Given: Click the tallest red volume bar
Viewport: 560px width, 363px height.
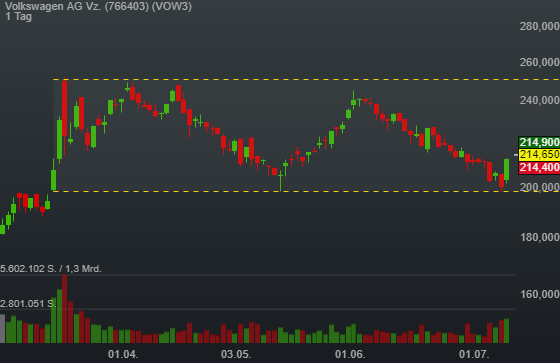Looking at the screenshot, I should pyautogui.click(x=65, y=309).
